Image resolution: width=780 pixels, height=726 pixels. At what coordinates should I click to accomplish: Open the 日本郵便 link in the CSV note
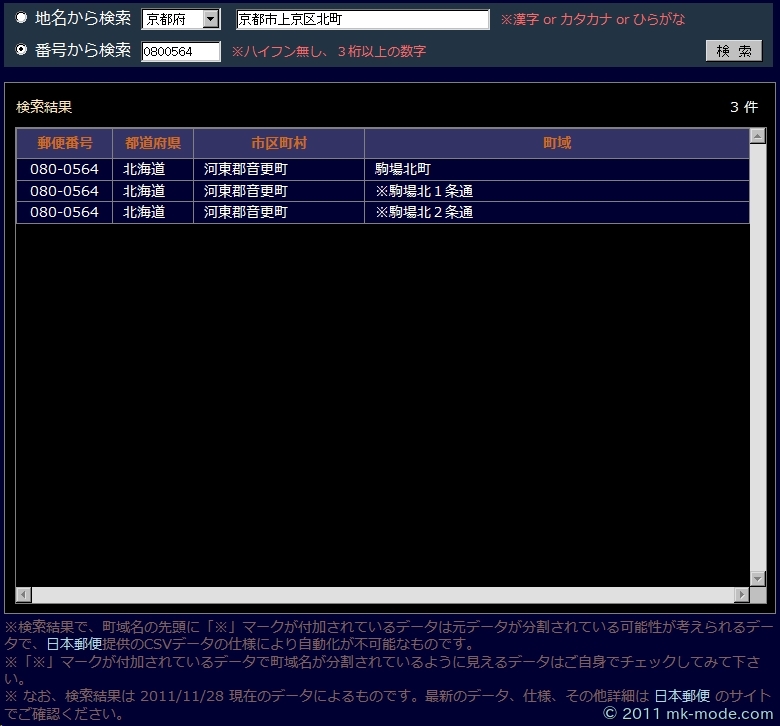coord(74,644)
